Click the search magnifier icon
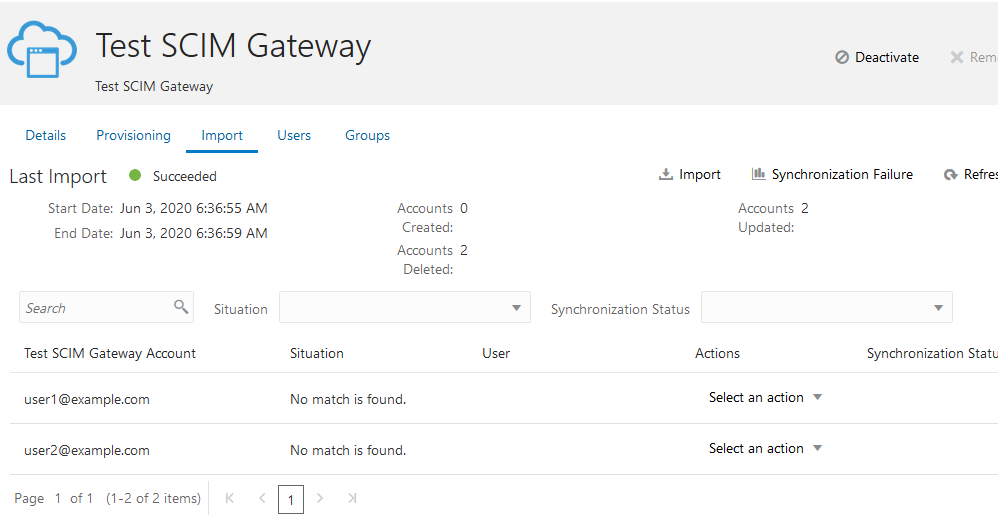This screenshot has height=524, width=998. 181,307
